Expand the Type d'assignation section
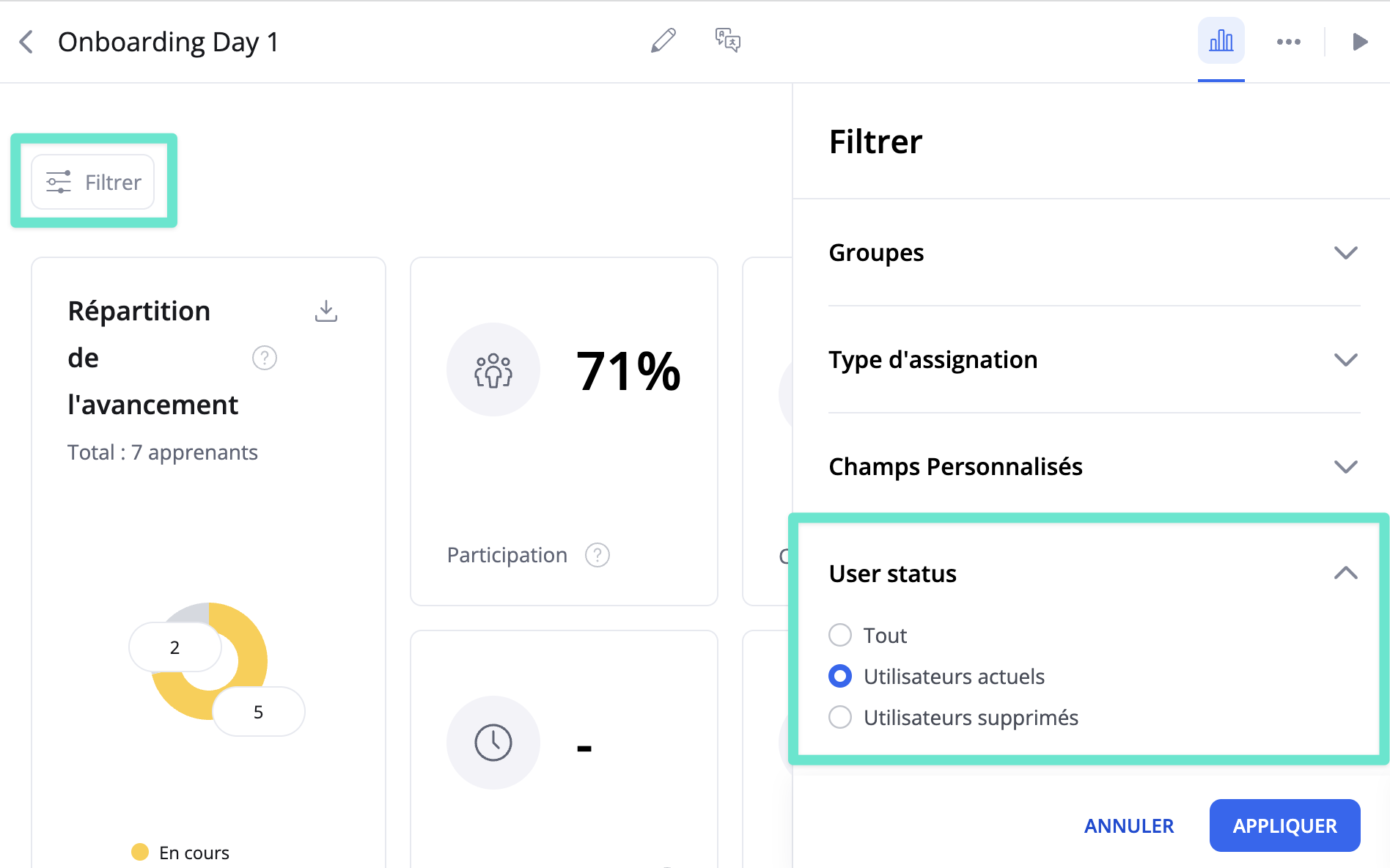The image size is (1390, 868). tap(1095, 360)
